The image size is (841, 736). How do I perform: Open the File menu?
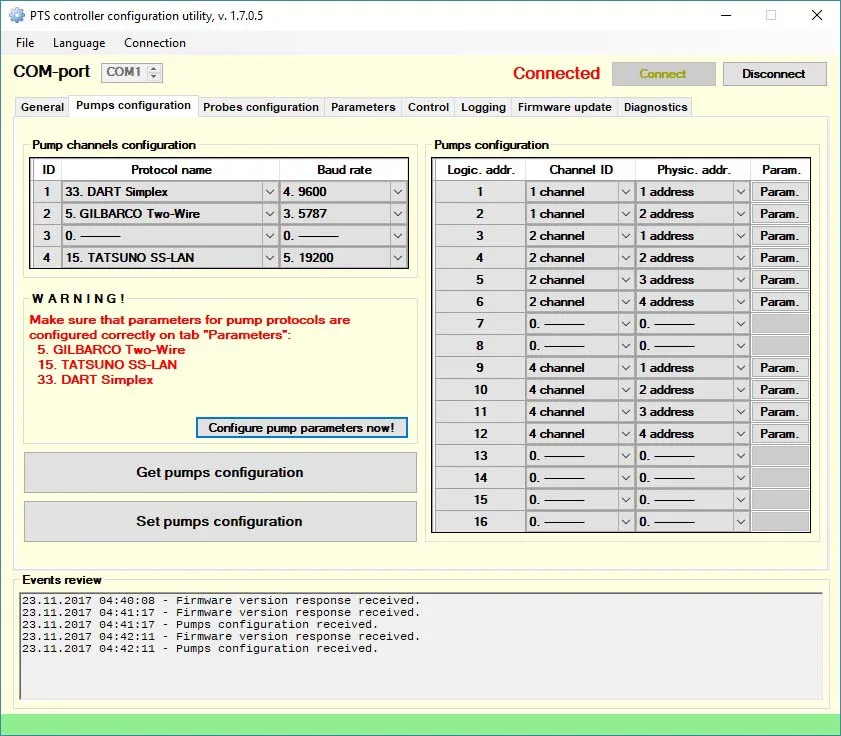click(x=25, y=43)
